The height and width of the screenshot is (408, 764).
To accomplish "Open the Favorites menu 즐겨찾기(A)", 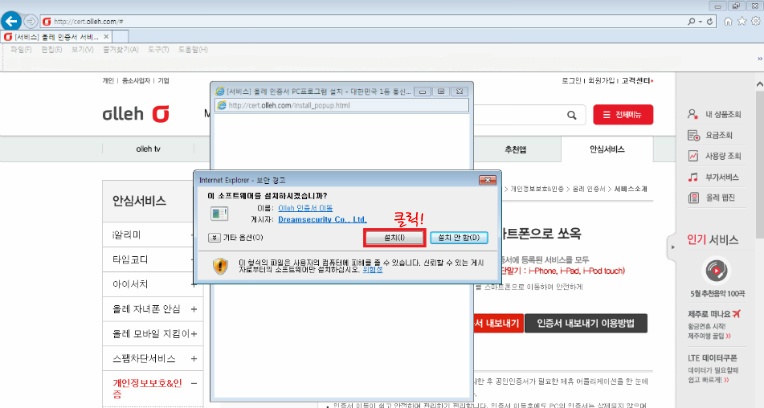I will pos(120,50).
